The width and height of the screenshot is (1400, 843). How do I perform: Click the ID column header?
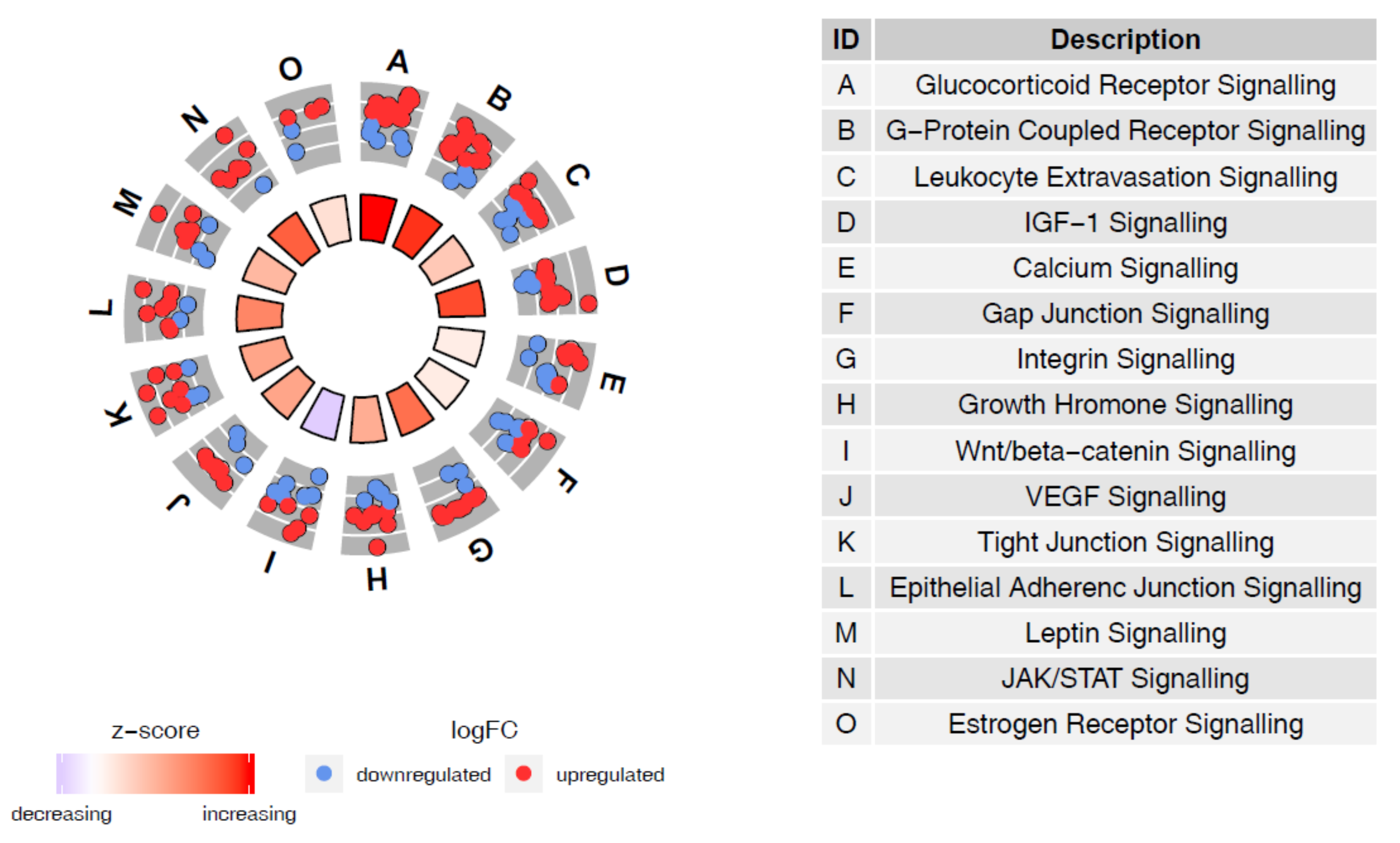point(846,40)
